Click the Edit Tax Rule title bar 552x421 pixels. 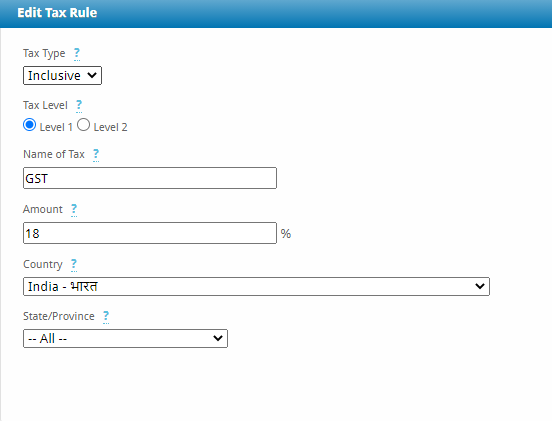(276, 13)
